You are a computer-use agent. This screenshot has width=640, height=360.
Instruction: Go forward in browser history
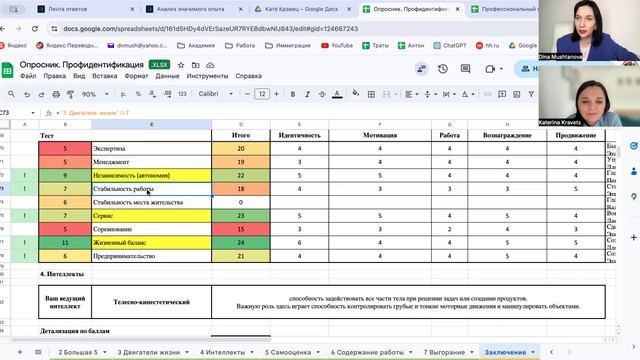18,29
